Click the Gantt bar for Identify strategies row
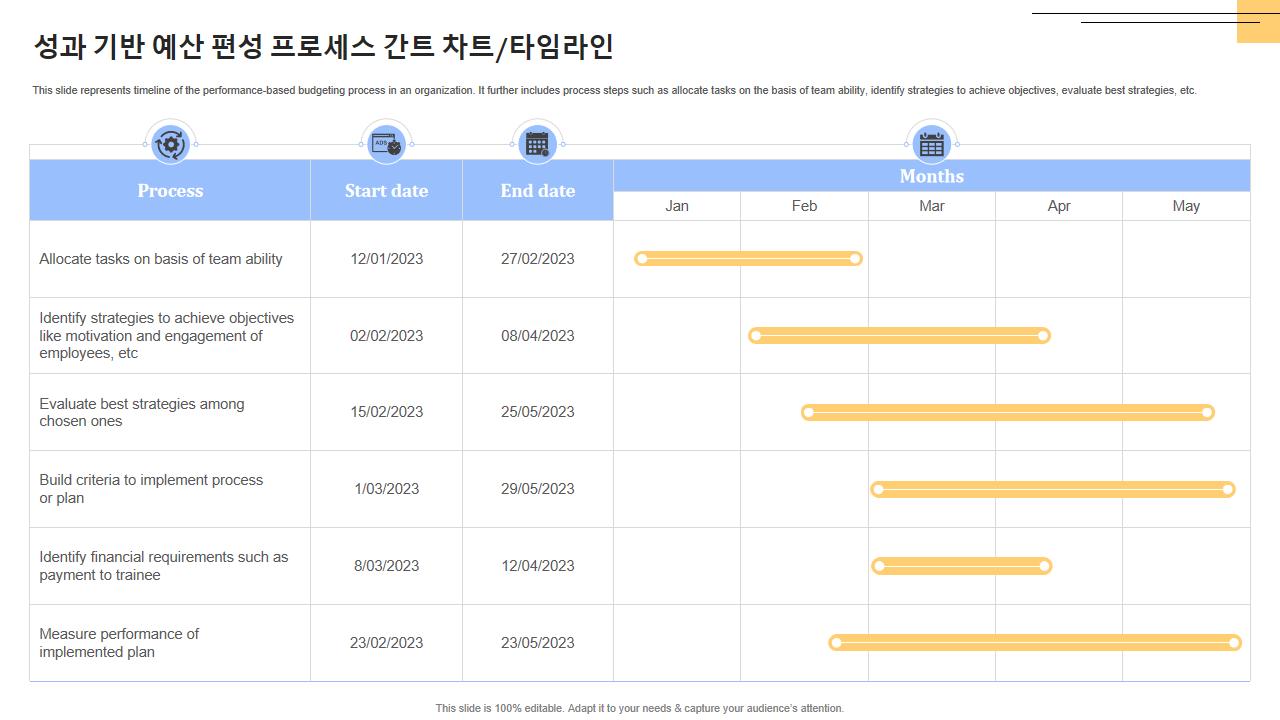This screenshot has height=720, width=1280. click(900, 336)
